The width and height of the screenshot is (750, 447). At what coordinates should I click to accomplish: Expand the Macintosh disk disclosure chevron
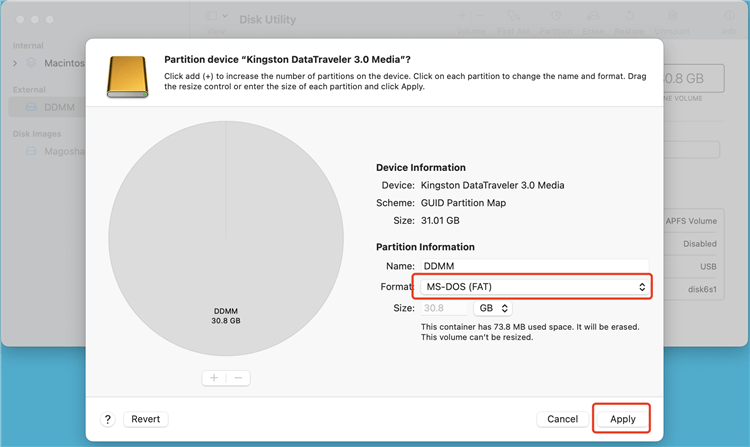[15, 63]
